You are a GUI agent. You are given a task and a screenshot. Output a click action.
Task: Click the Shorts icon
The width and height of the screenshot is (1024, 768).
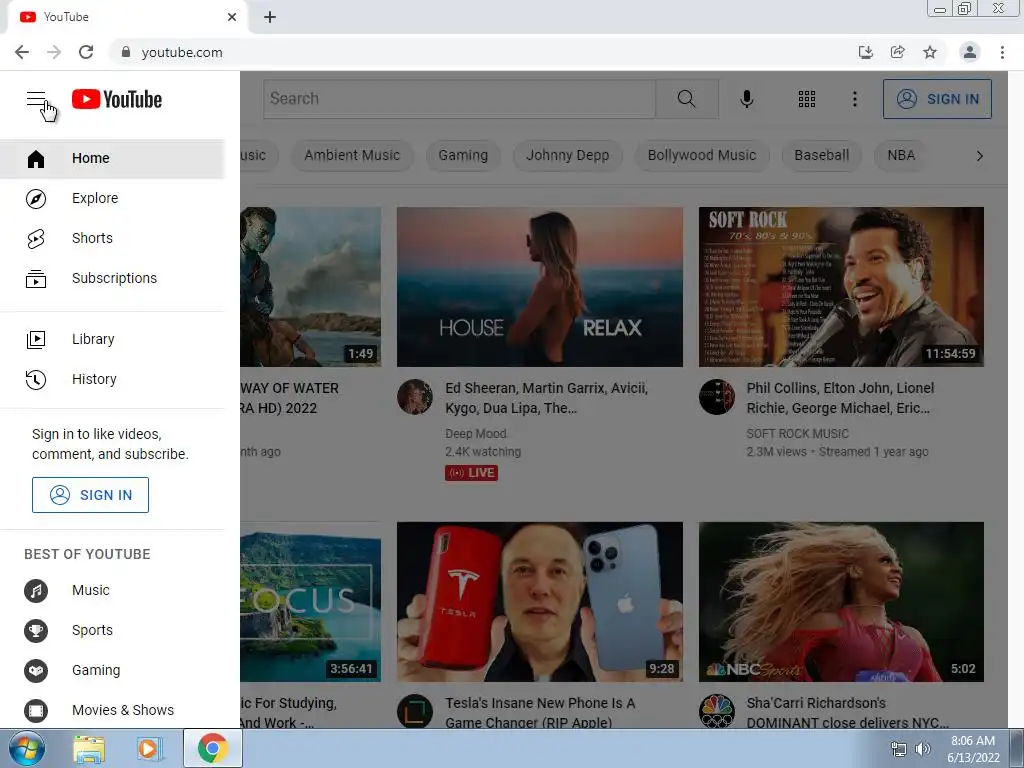pos(36,239)
